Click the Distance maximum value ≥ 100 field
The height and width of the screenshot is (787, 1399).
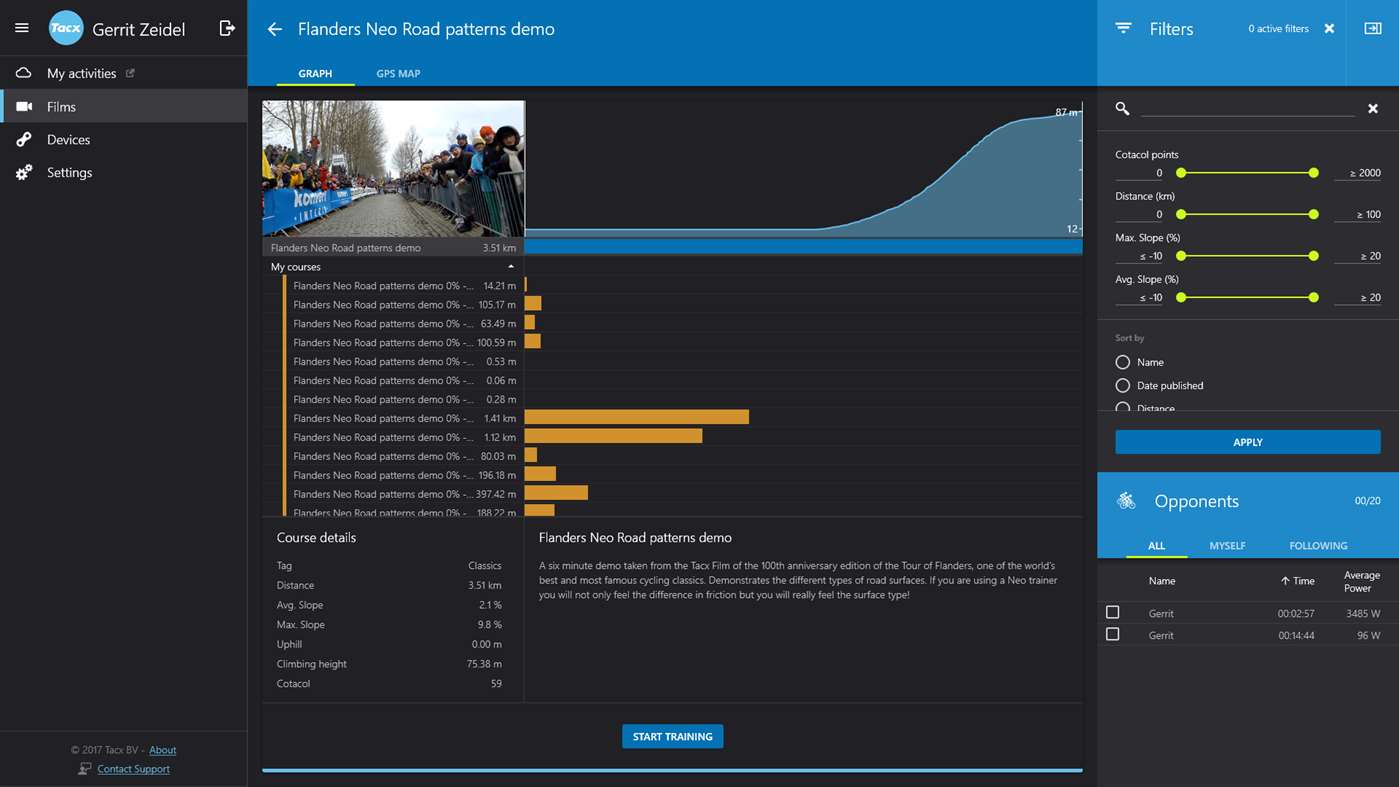coord(1357,214)
